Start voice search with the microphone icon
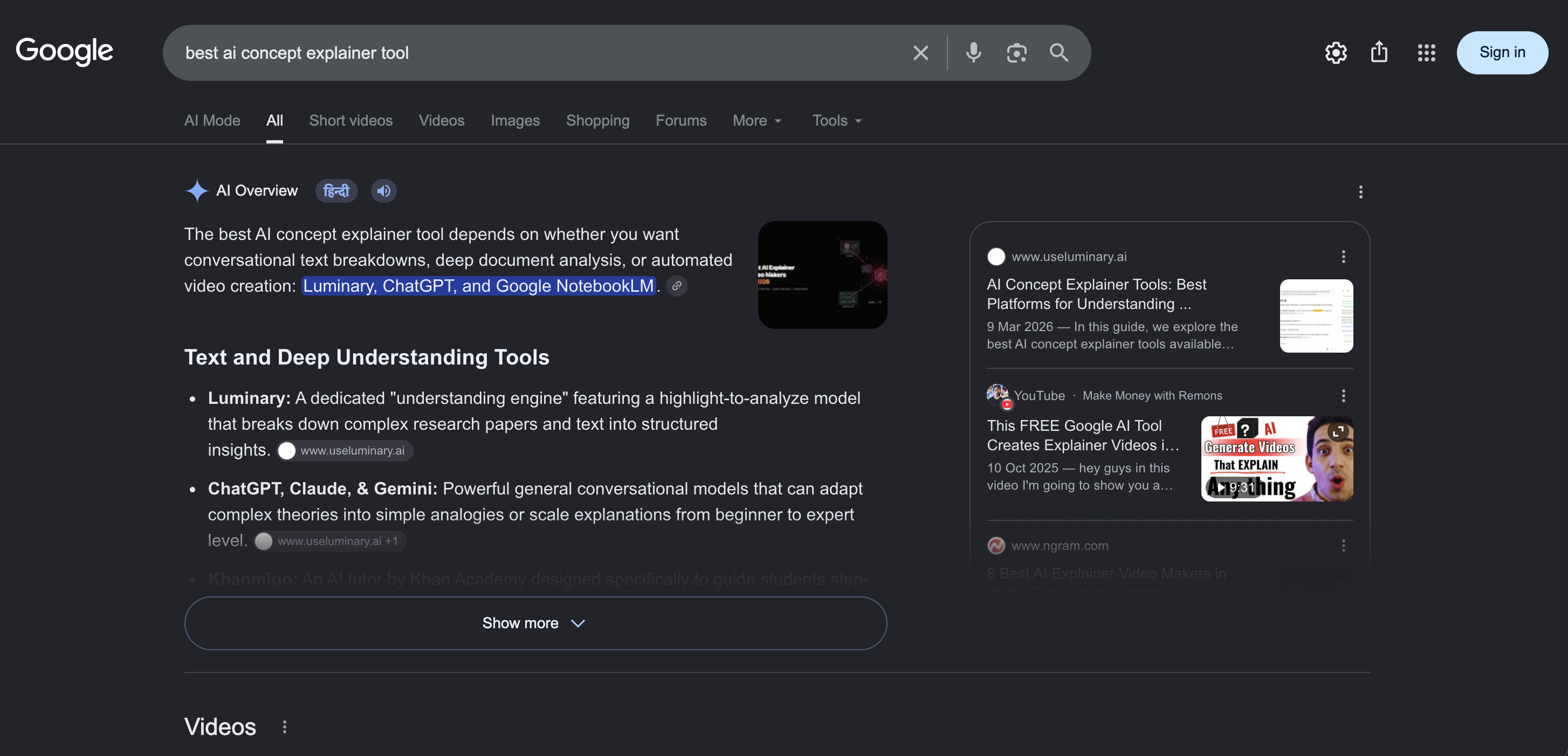Viewport: 1568px width, 756px height. click(x=973, y=53)
